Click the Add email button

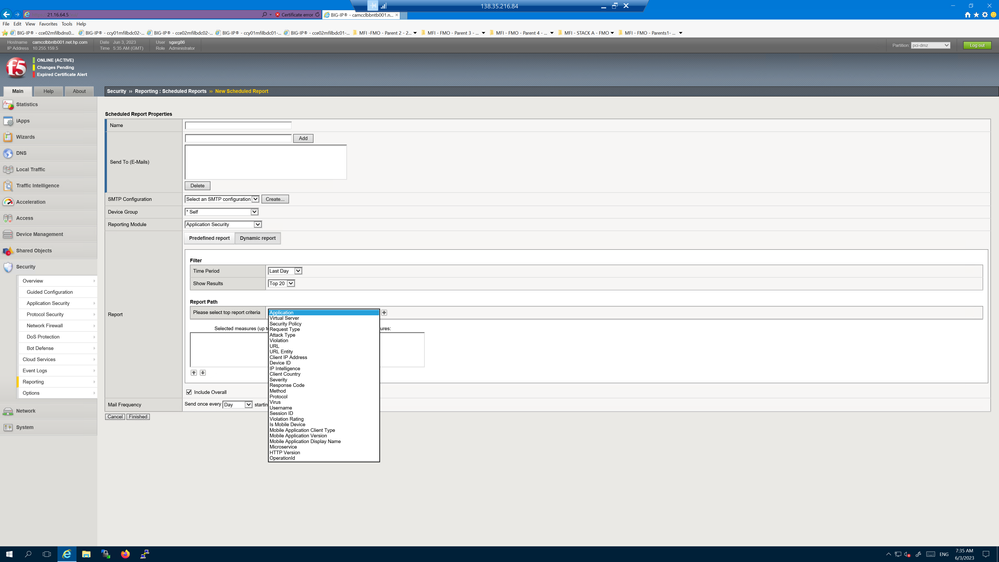(x=303, y=138)
